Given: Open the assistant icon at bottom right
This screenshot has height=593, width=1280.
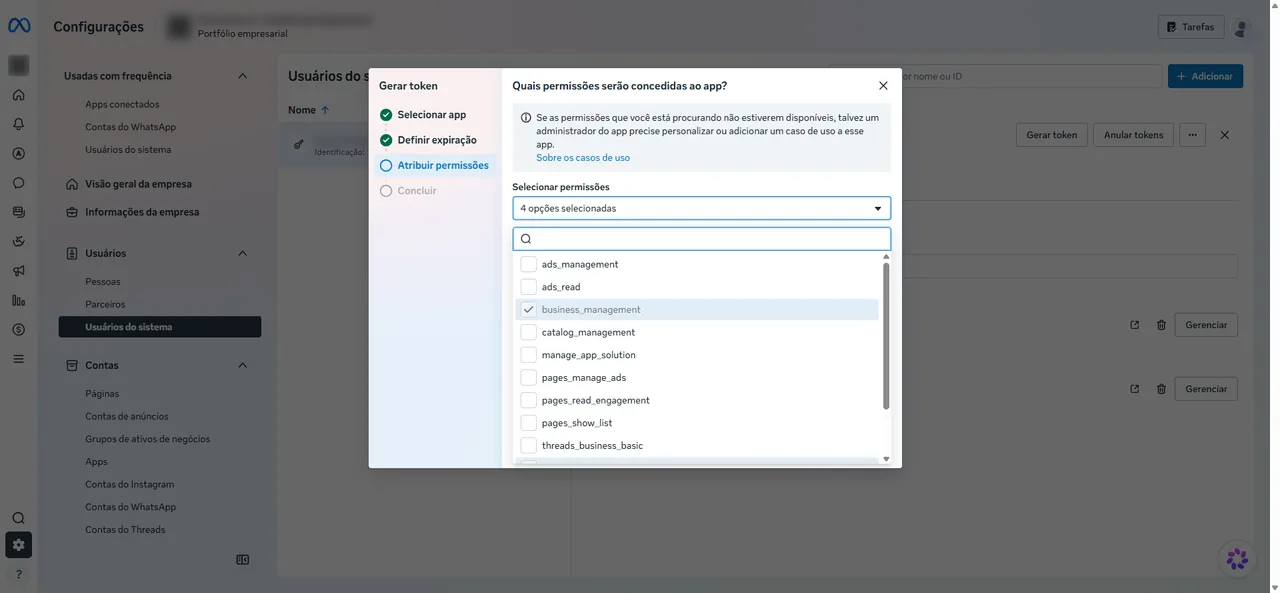Looking at the screenshot, I should (1238, 558).
